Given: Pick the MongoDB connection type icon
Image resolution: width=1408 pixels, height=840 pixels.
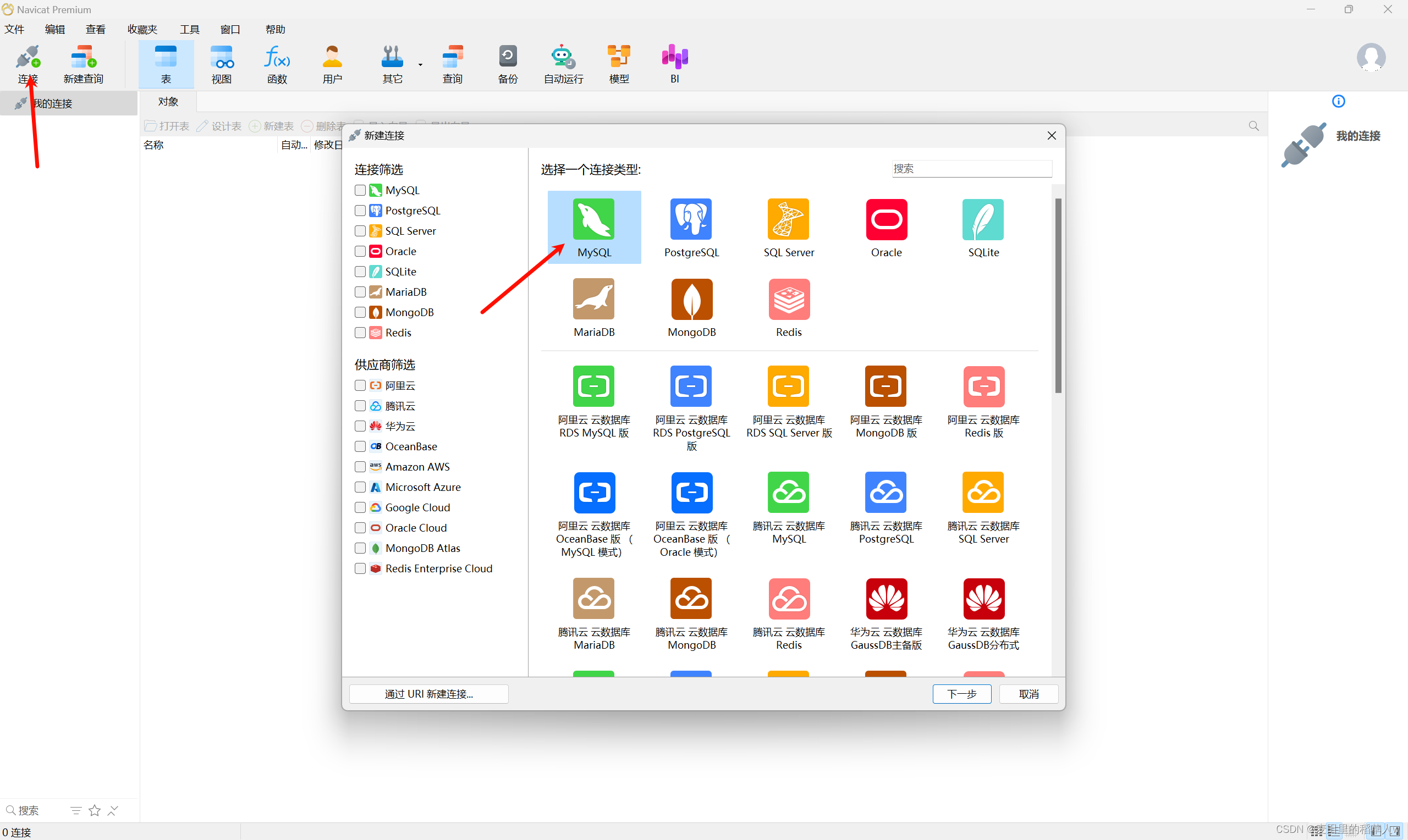Looking at the screenshot, I should pyautogui.click(x=691, y=300).
